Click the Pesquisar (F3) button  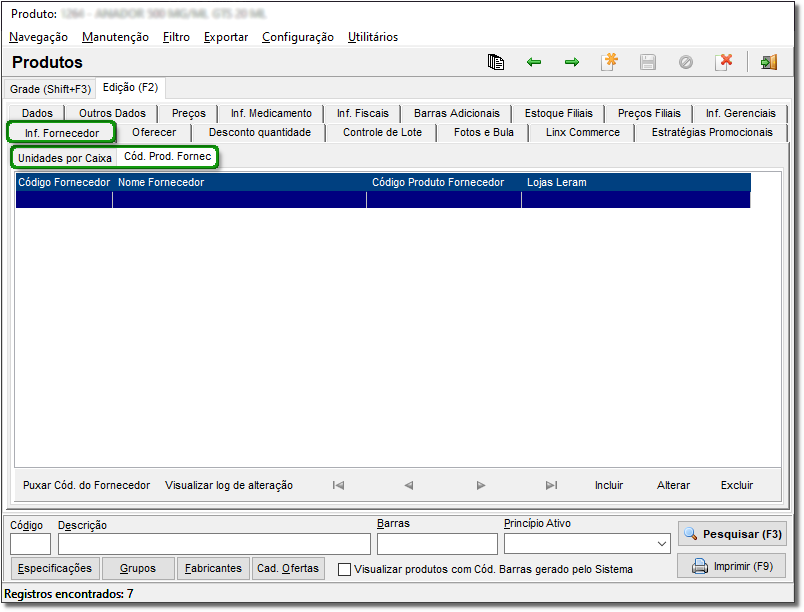click(x=732, y=534)
